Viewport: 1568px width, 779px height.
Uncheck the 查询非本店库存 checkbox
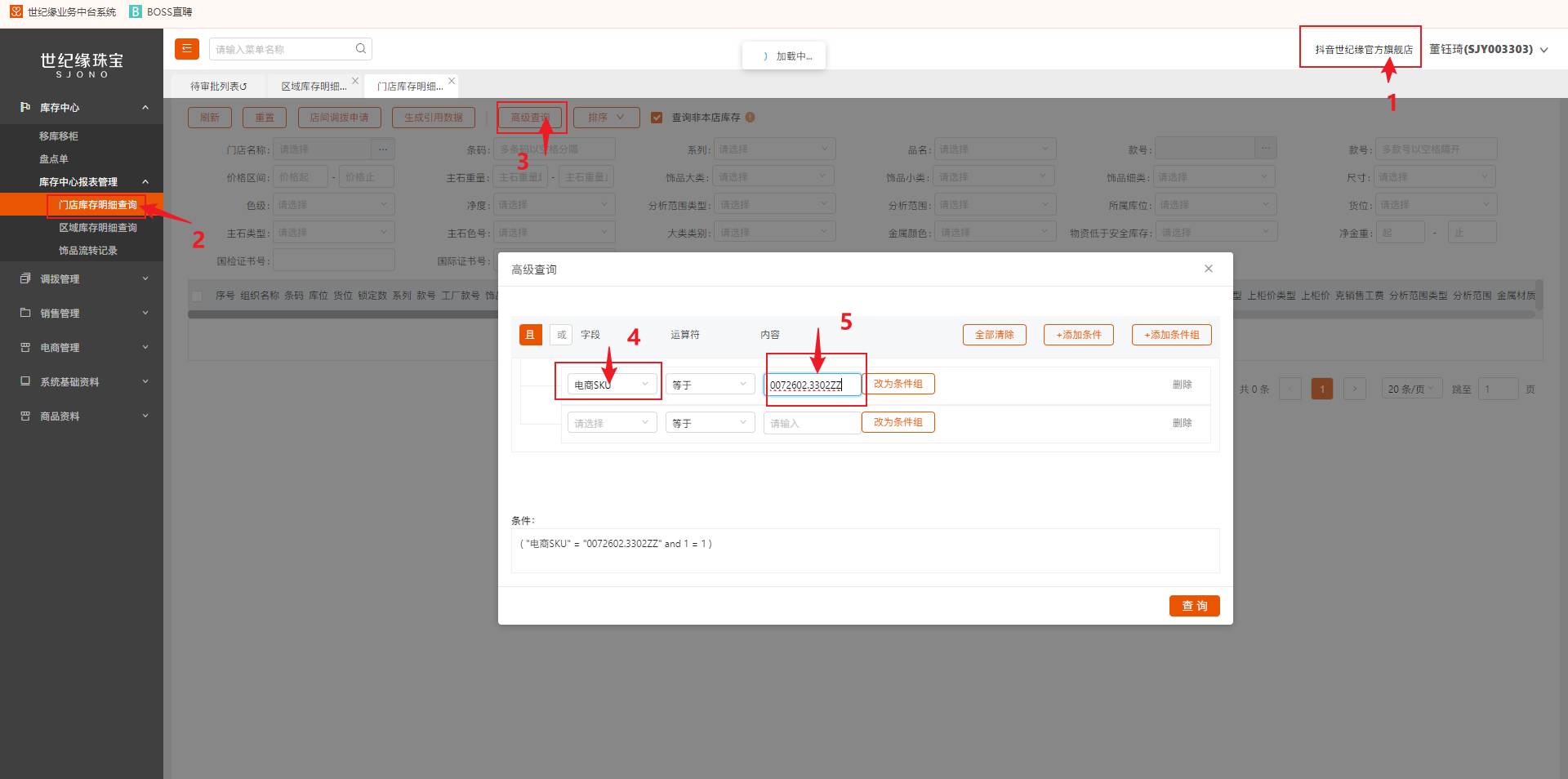point(657,118)
